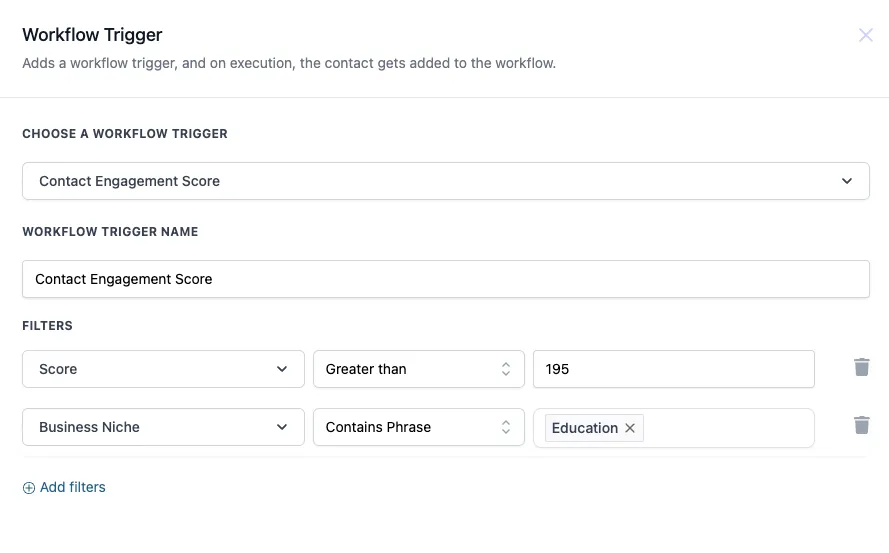Click the Contains Phrase stepper arrows

coord(506,427)
